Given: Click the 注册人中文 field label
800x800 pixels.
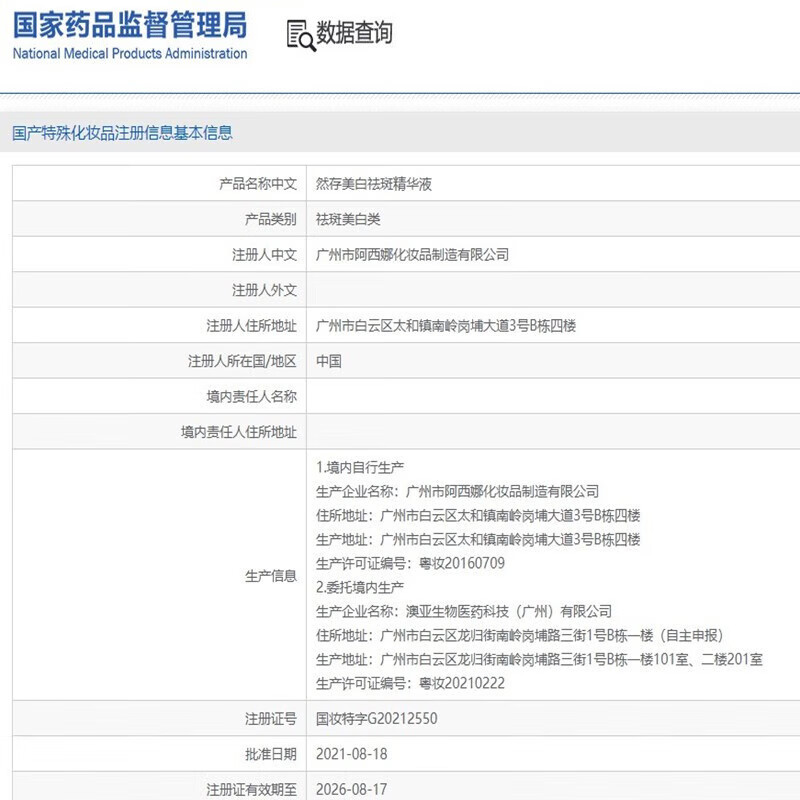Looking at the screenshot, I should point(264,255).
